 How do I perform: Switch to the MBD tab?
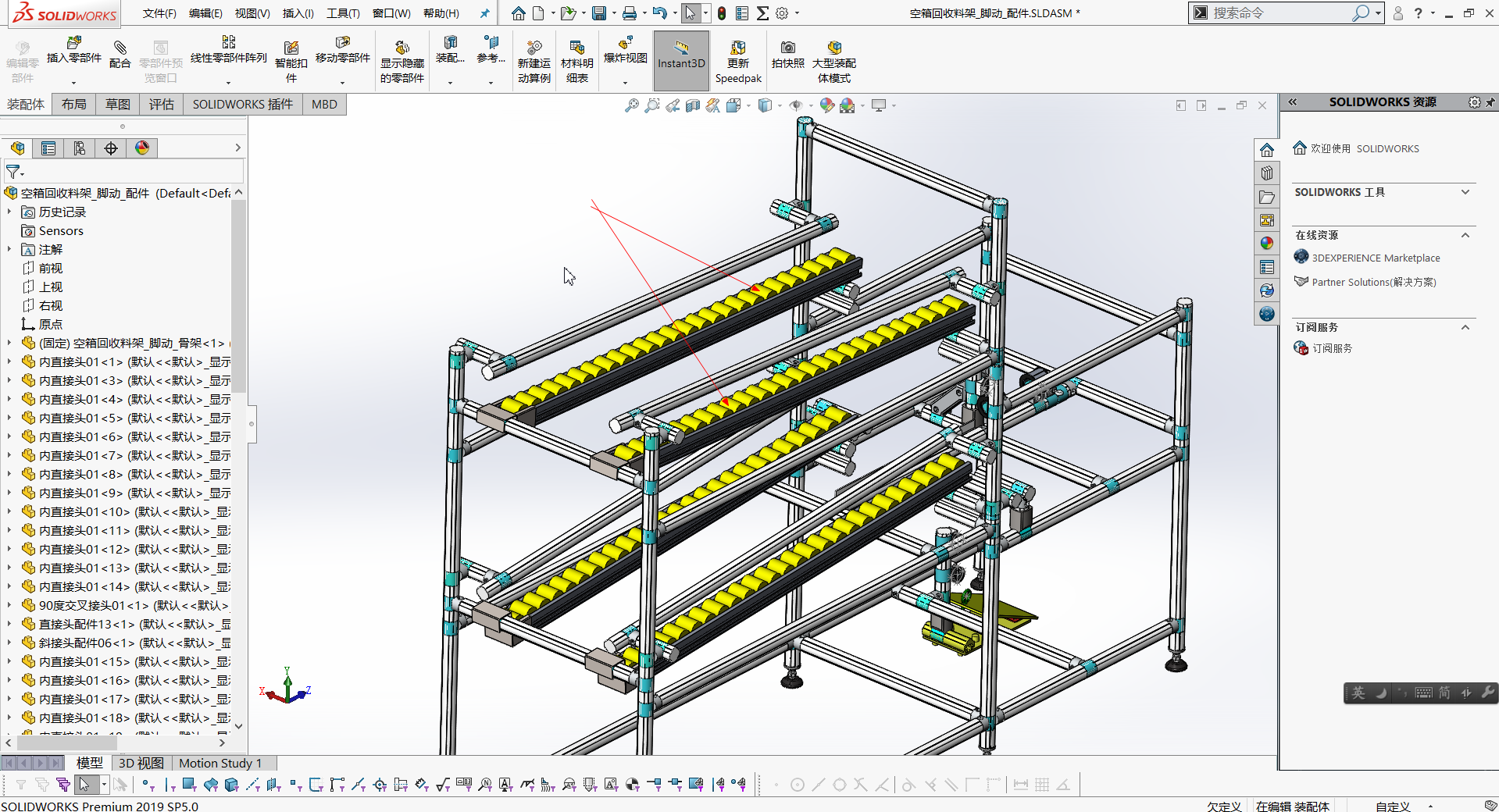[x=324, y=105]
